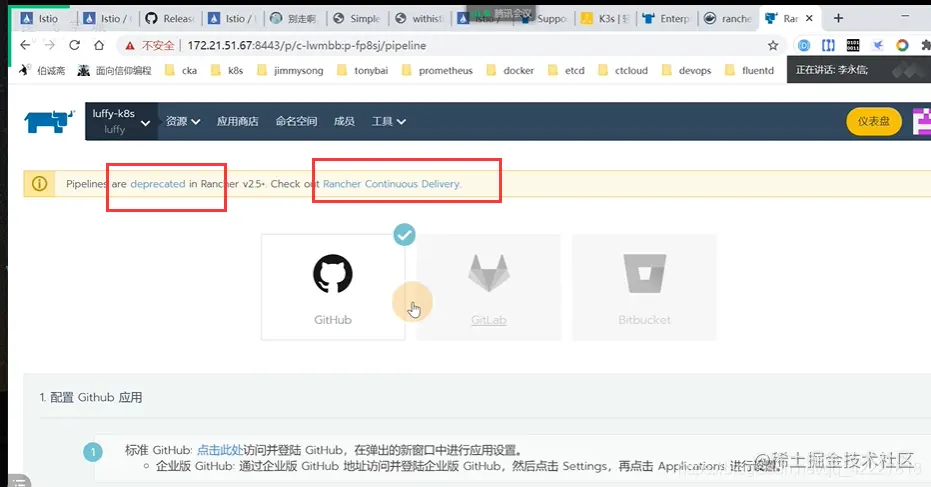The image size is (931, 487).
Task: Open the 命名空间 menu item
Action: click(296, 121)
